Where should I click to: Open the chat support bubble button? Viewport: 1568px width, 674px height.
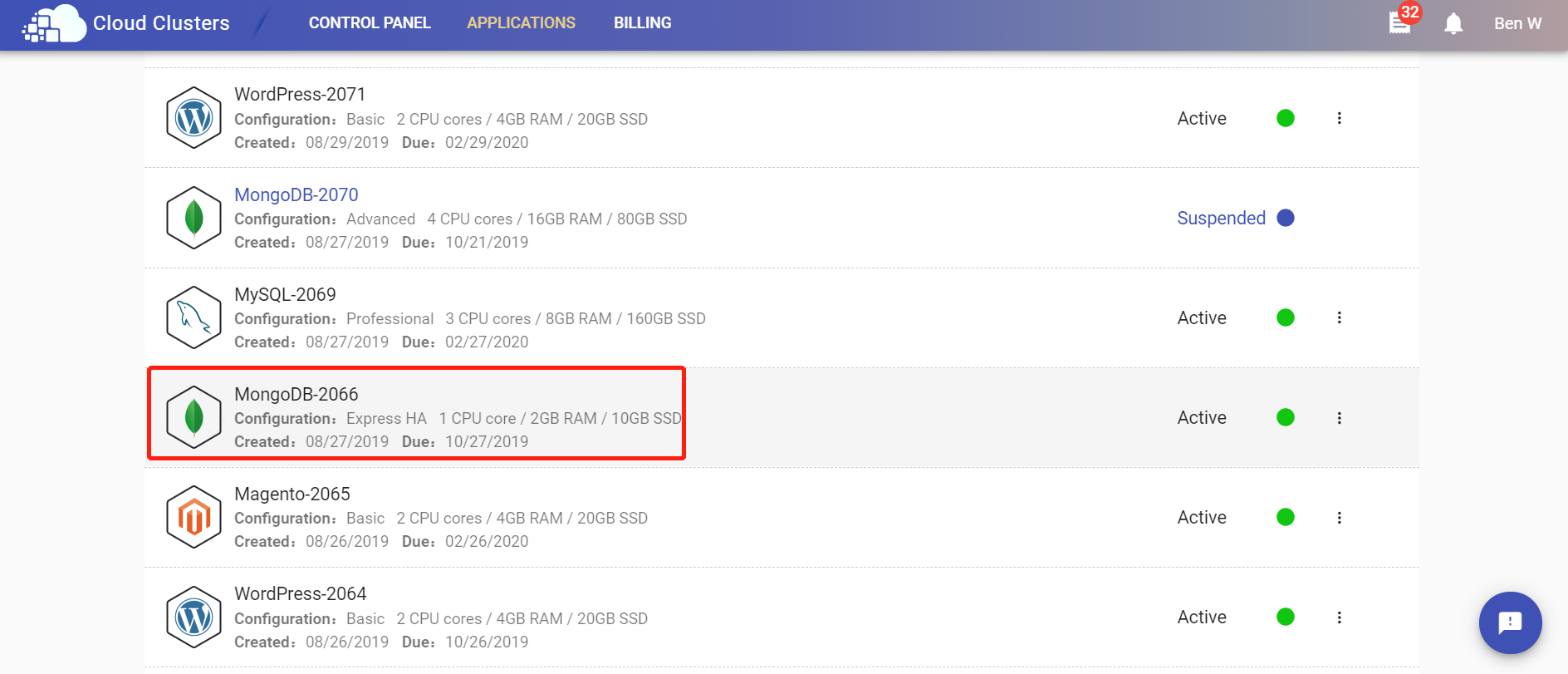click(1510, 622)
